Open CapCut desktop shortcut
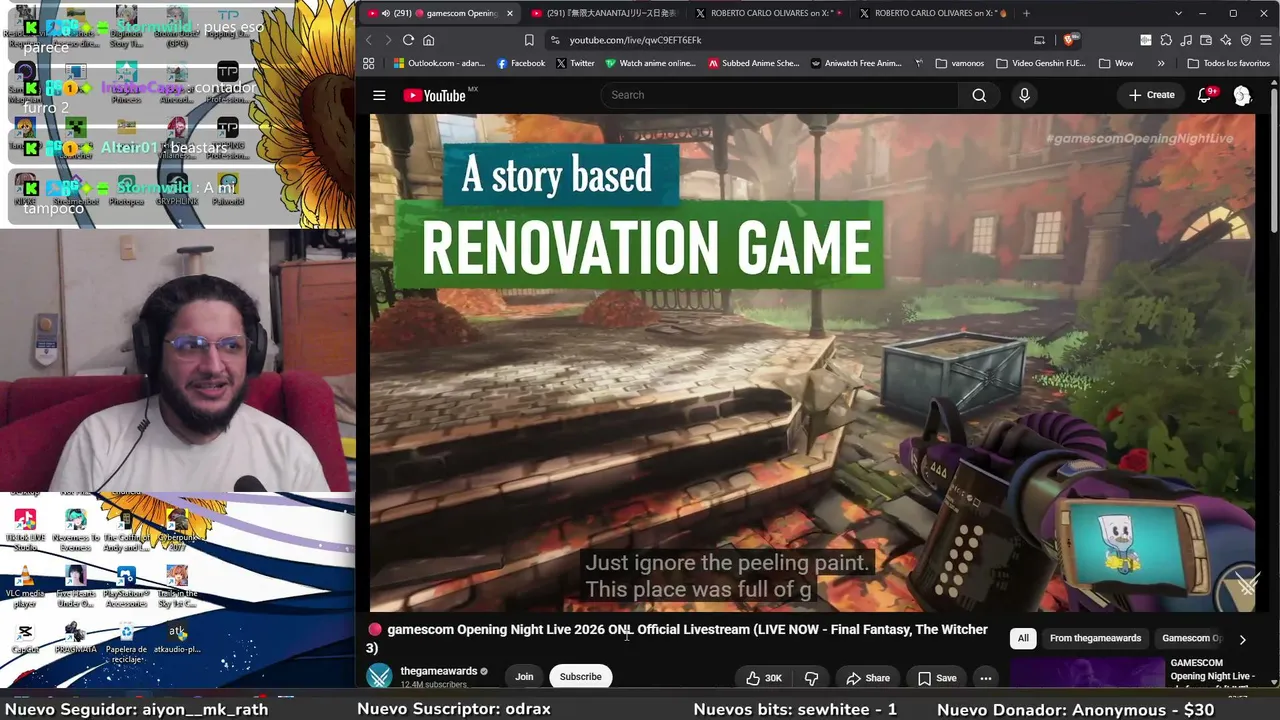 coord(26,639)
